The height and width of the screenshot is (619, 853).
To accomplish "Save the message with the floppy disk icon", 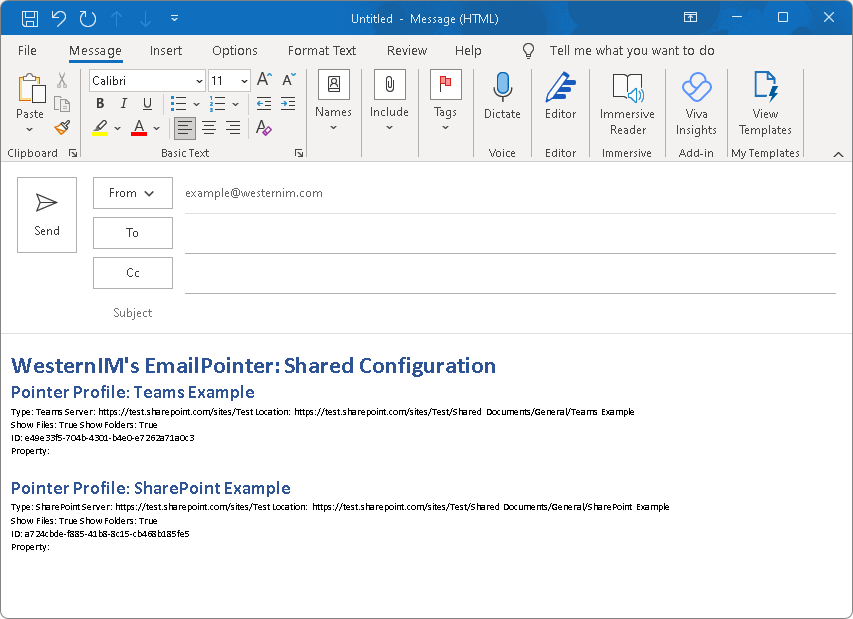I will (30, 18).
